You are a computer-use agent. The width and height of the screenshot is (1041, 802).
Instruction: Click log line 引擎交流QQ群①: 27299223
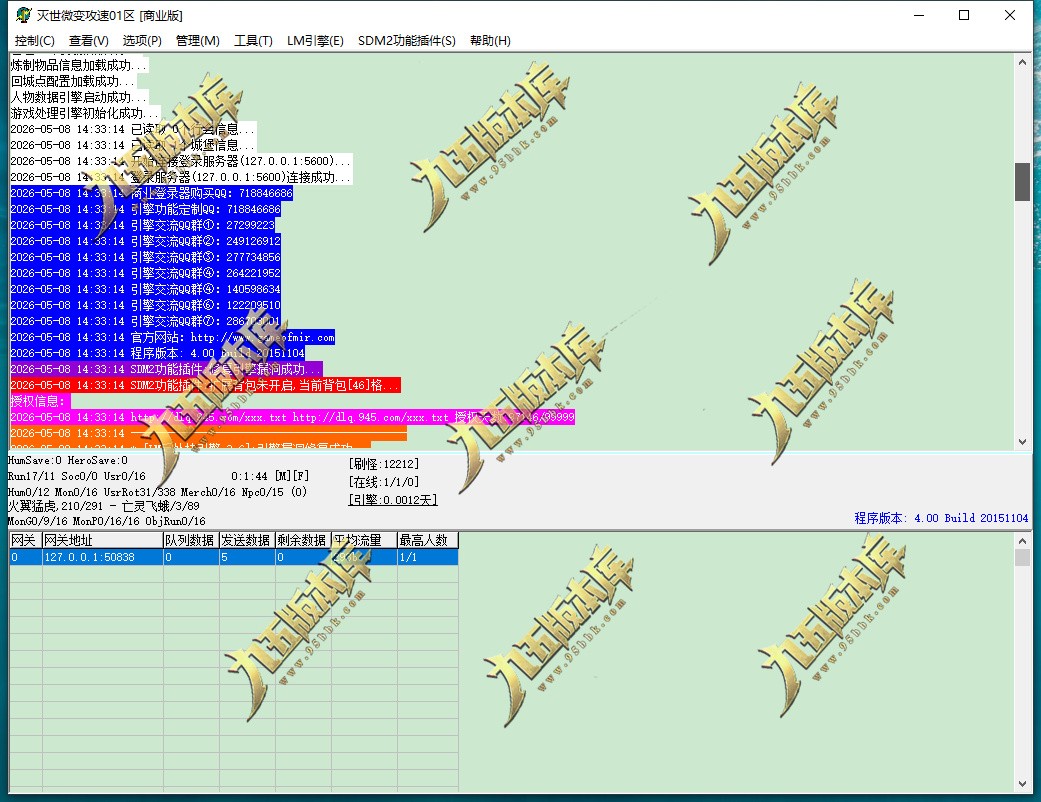pos(143,225)
